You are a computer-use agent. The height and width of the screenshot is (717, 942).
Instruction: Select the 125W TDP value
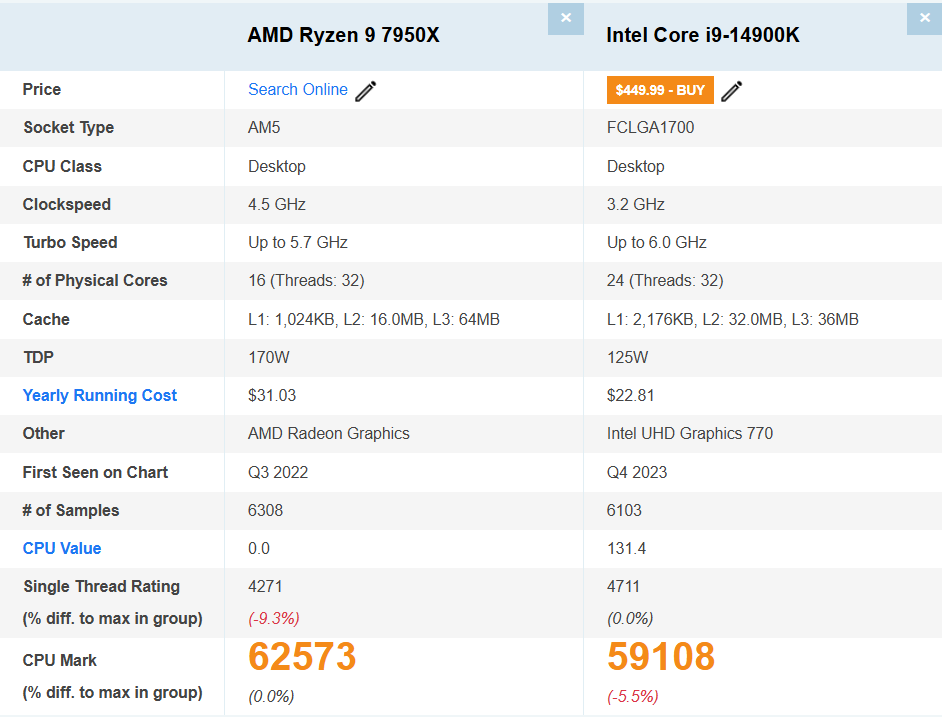pos(628,358)
